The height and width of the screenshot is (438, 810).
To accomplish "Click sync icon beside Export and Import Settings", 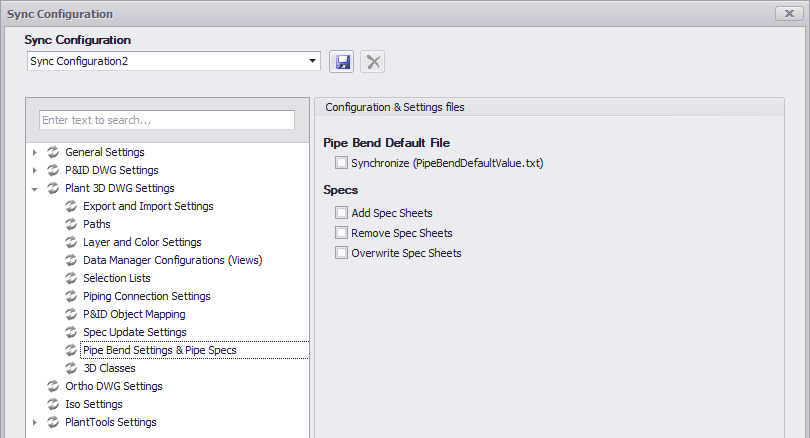I will tap(71, 206).
